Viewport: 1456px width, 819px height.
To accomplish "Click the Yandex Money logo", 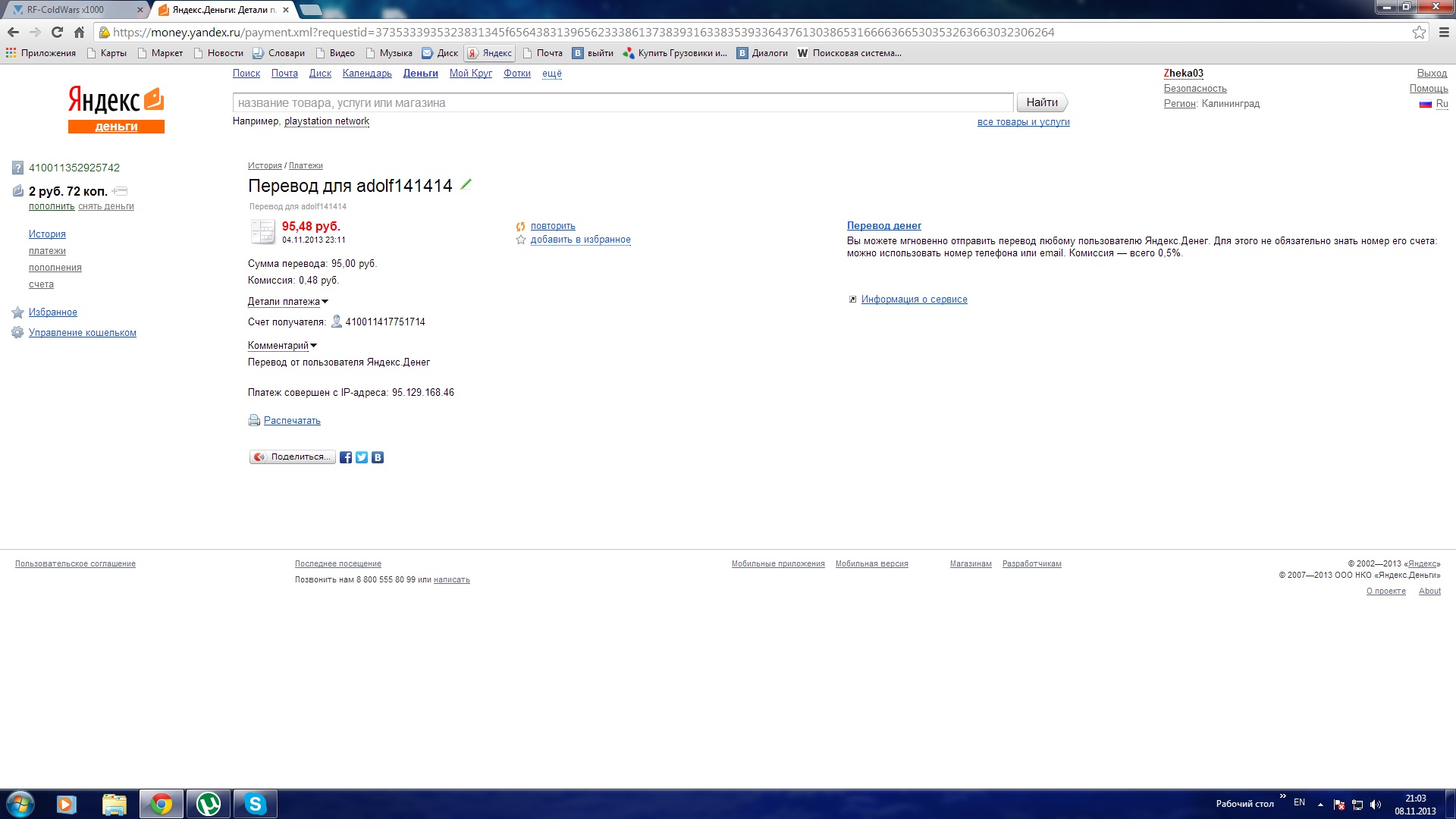I will 116,109.
